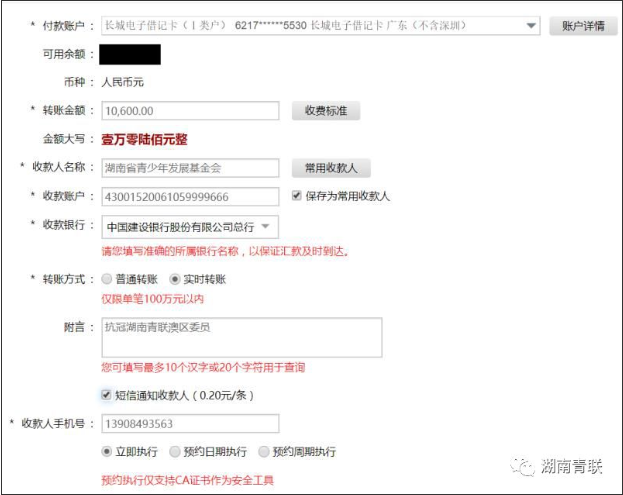Viewport: 623px width, 495px height.
Task: Select the 实时转账 radio option
Action: click(x=175, y=280)
